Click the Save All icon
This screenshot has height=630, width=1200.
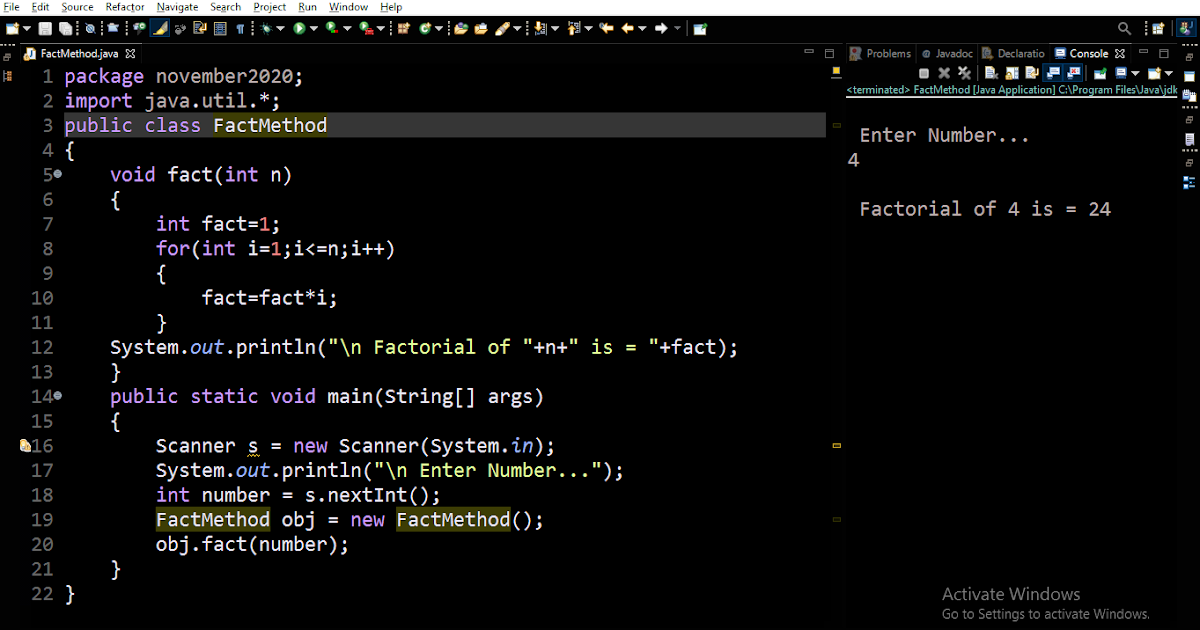point(66,28)
